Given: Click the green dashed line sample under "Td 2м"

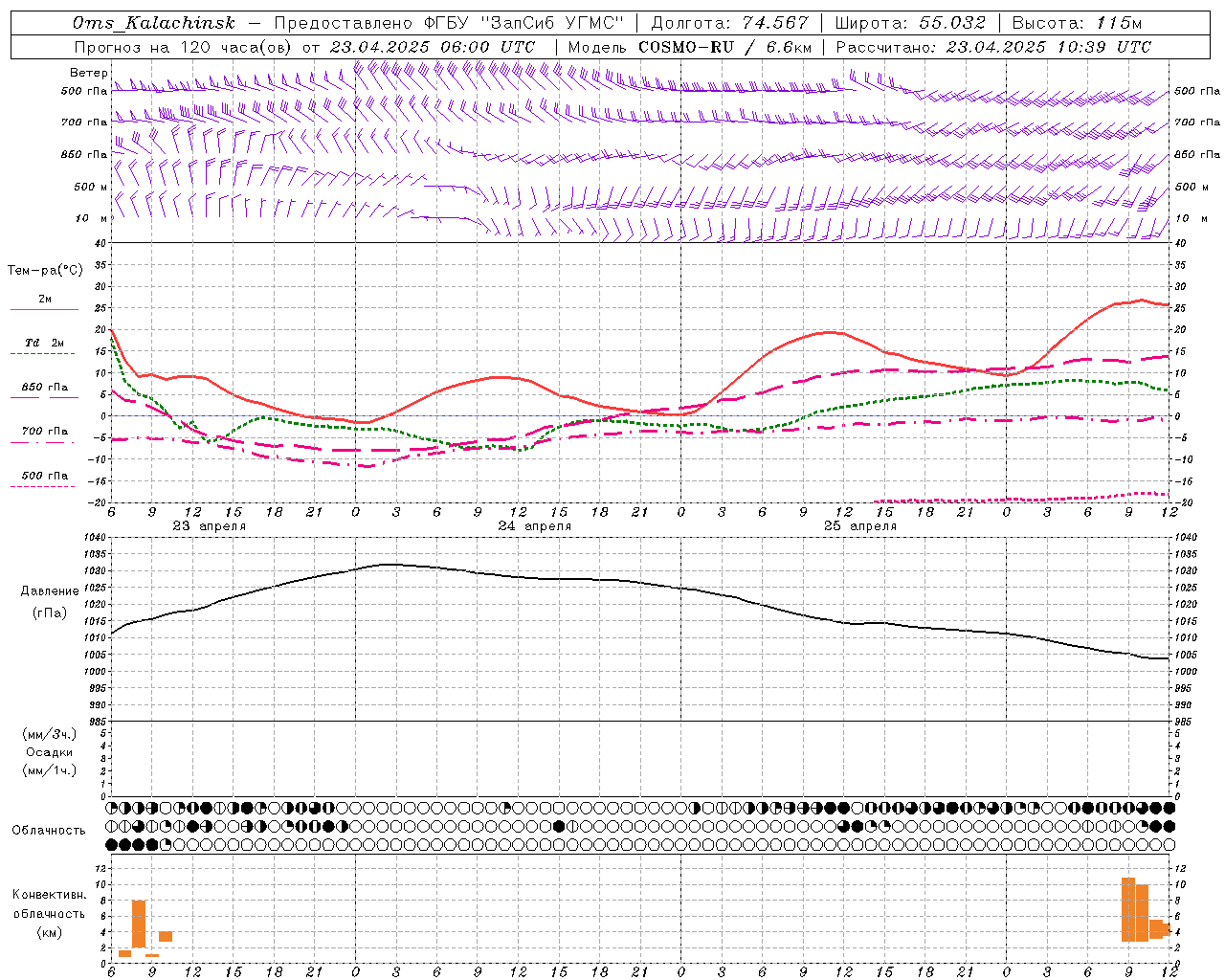Looking at the screenshot, I should [x=42, y=354].
